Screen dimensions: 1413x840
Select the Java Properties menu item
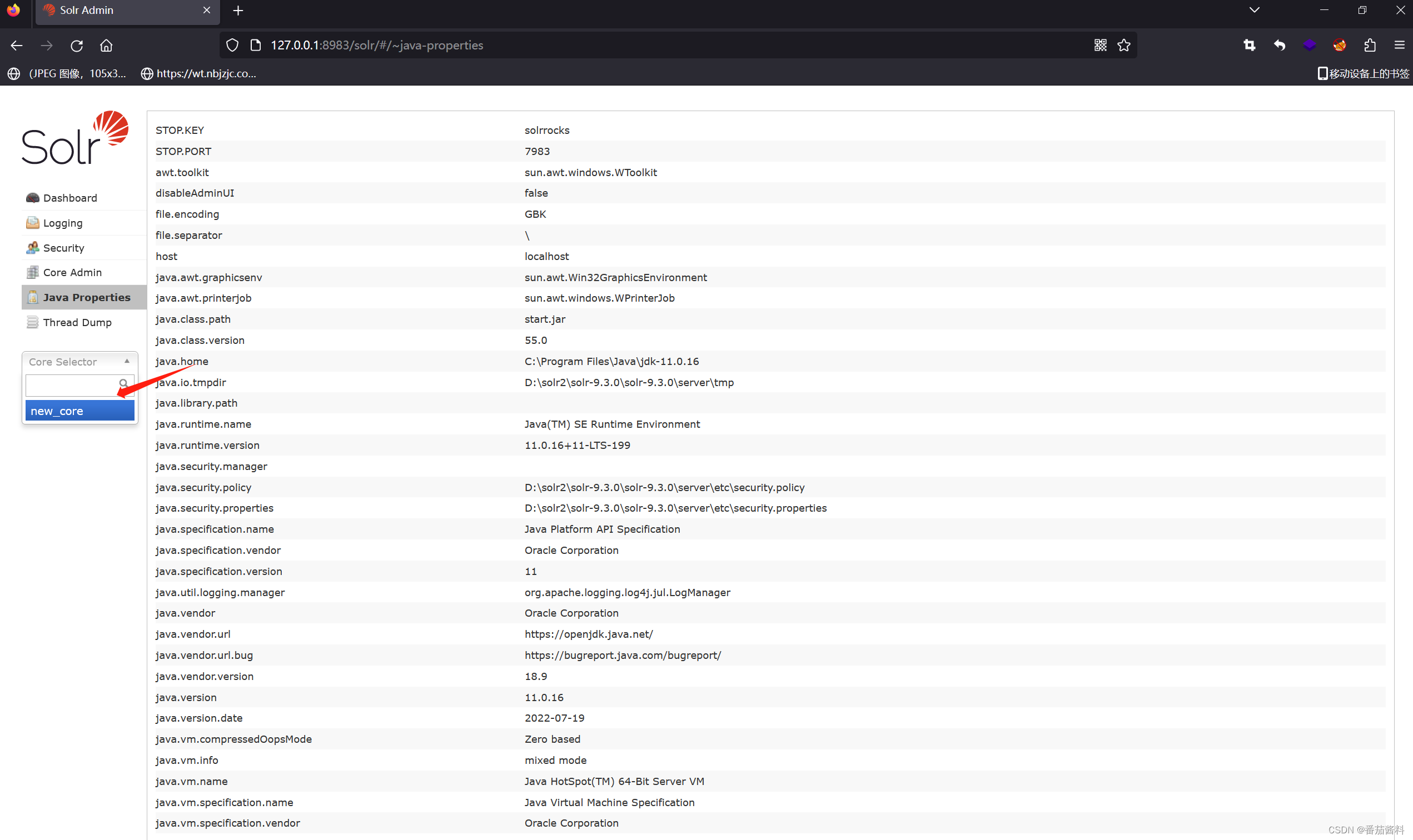tap(86, 298)
